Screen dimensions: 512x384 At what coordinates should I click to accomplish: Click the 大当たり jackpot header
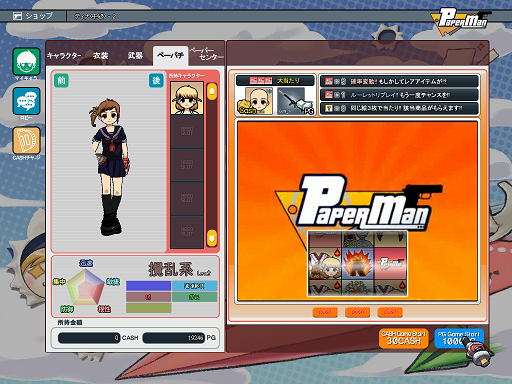click(275, 81)
